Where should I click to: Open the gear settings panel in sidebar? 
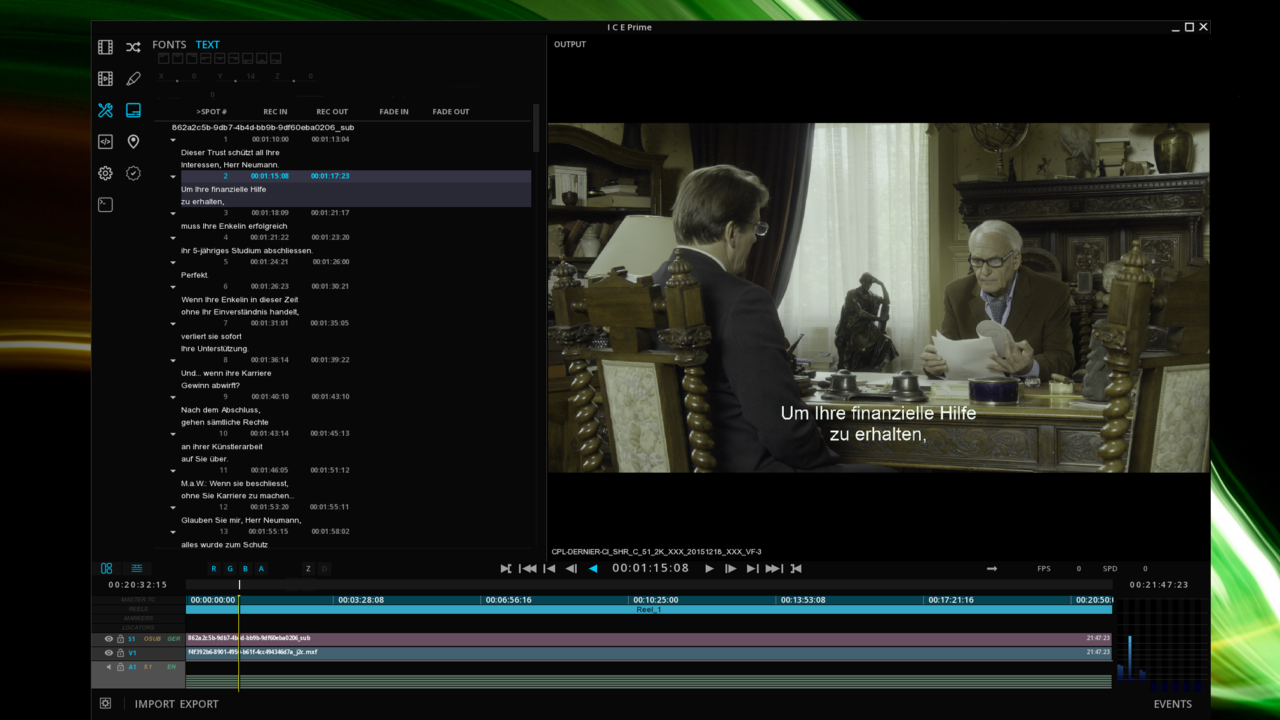pos(105,173)
